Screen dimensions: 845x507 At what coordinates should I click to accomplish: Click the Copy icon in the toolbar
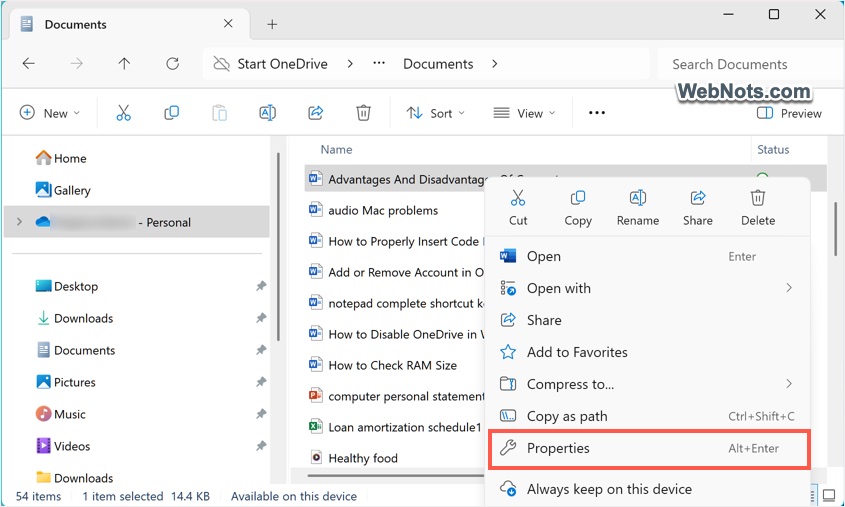(x=171, y=113)
